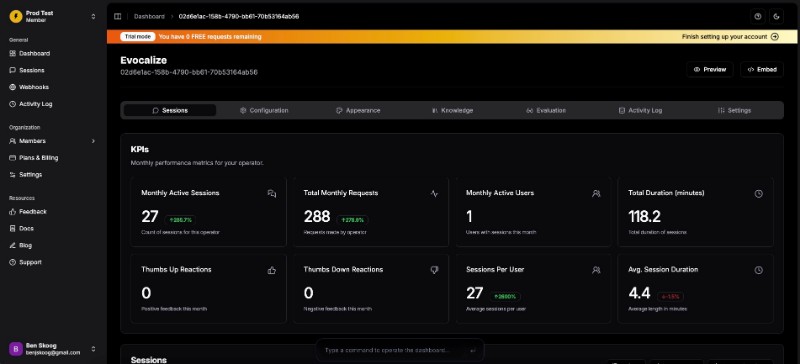Focus the dashboard command input field
Viewport: 800px width, 364px height.
[x=393, y=350]
